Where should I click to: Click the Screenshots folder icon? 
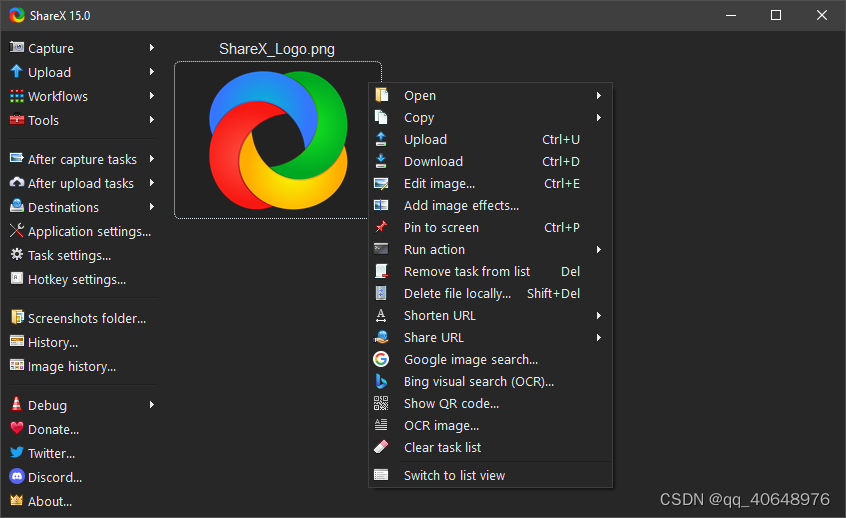(17, 317)
